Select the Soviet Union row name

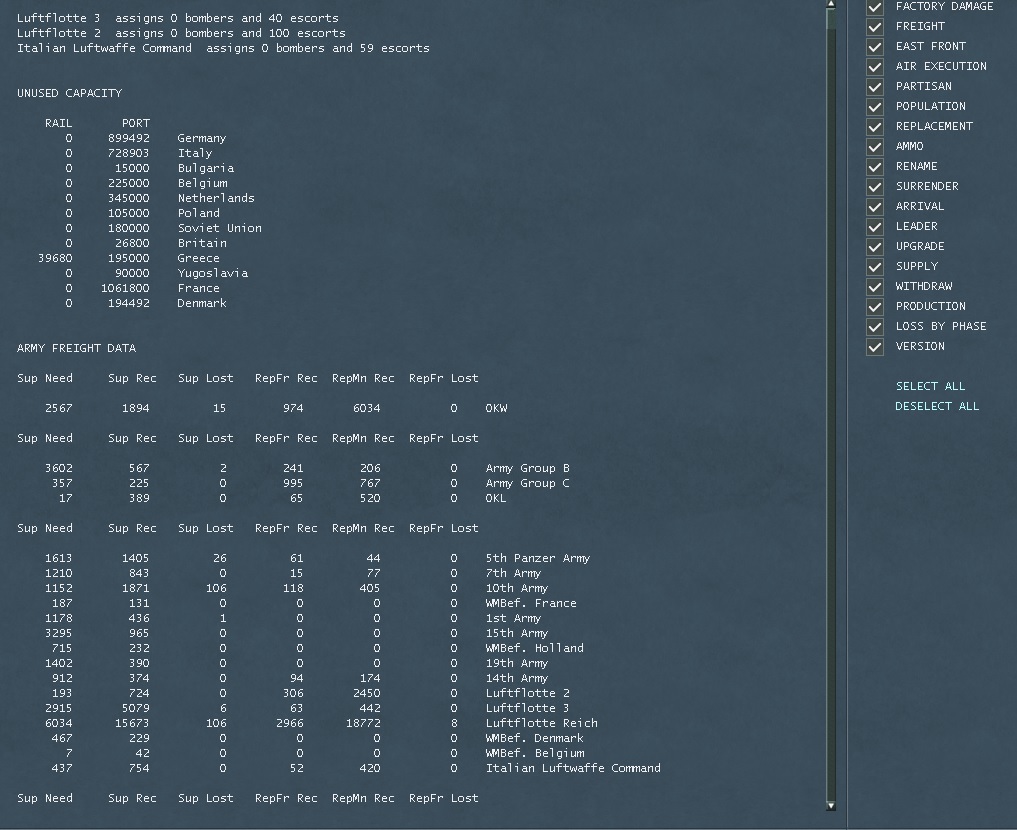pos(220,228)
